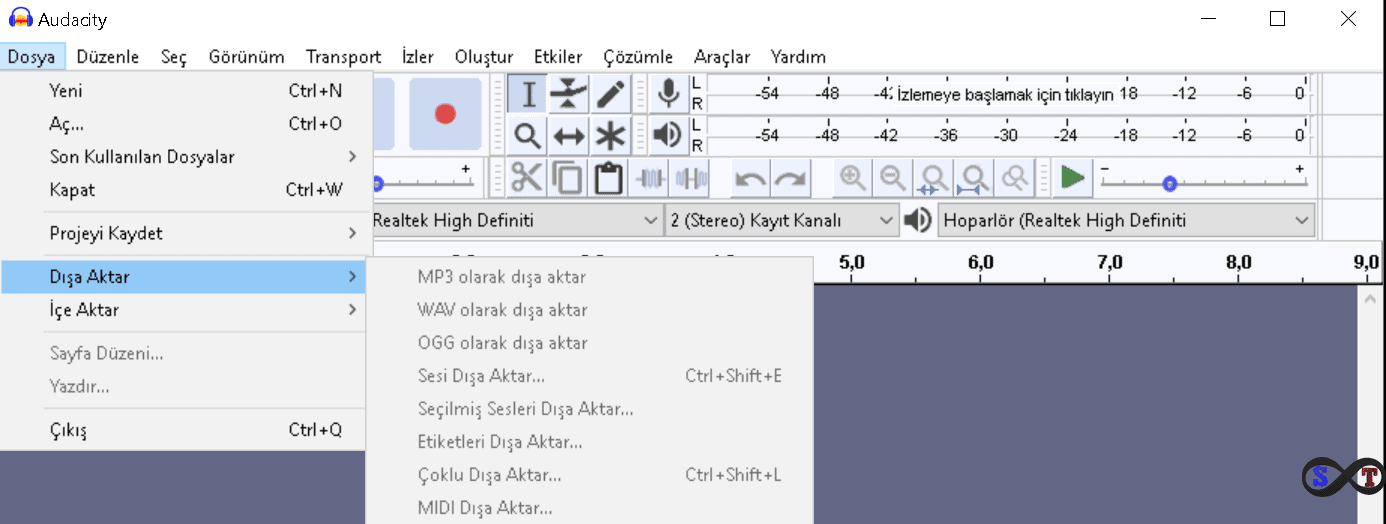This screenshot has width=1386, height=524.
Task: Click the microphone recording meter icon
Action: pyautogui.click(x=667, y=95)
